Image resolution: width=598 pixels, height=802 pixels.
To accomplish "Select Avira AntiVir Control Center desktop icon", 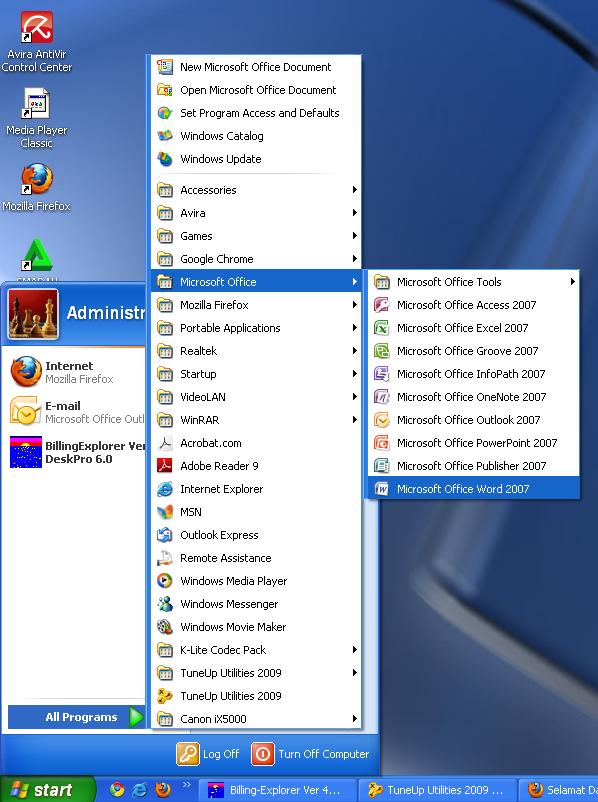I will point(36,42).
